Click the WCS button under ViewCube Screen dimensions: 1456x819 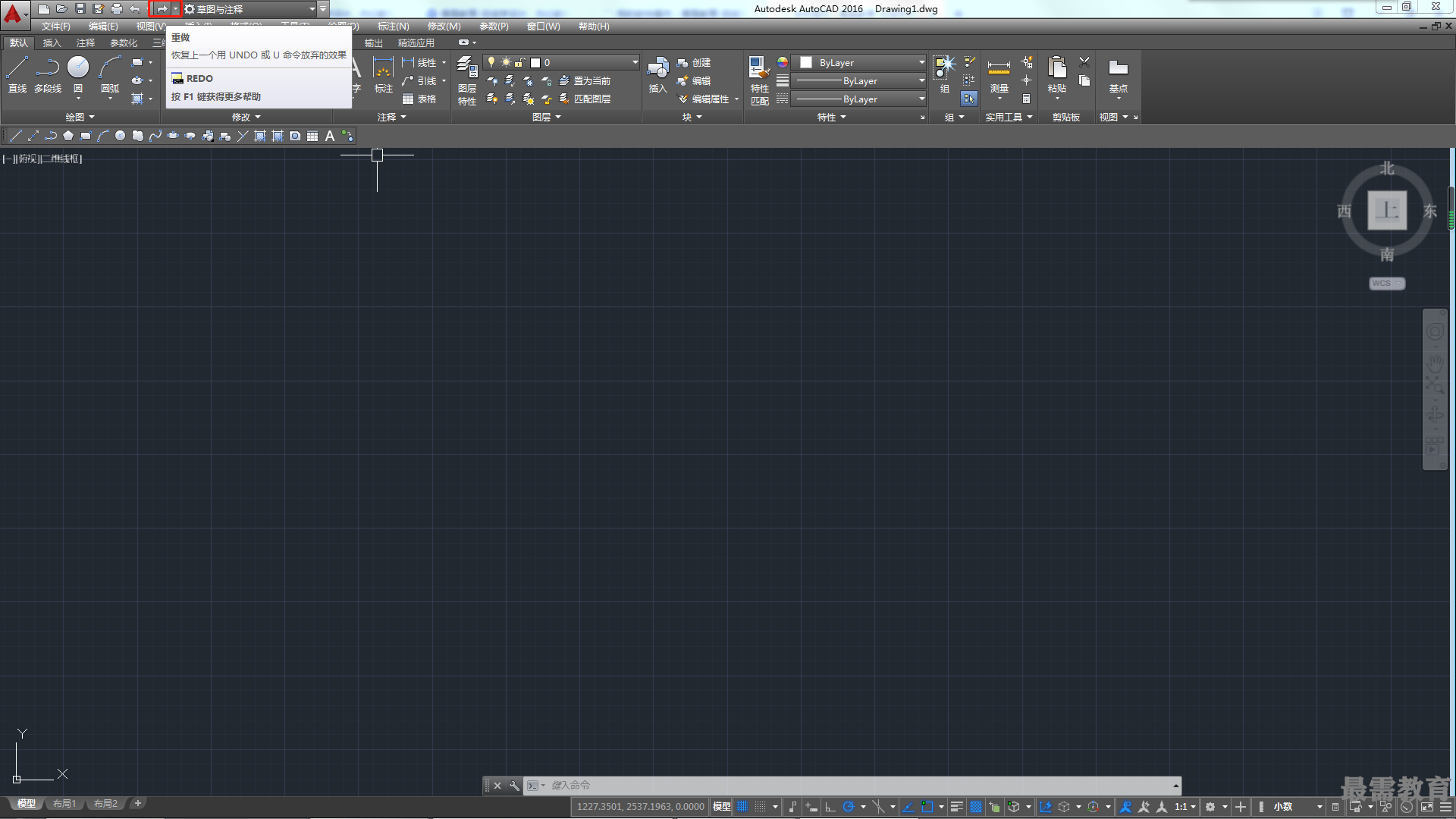point(1386,284)
